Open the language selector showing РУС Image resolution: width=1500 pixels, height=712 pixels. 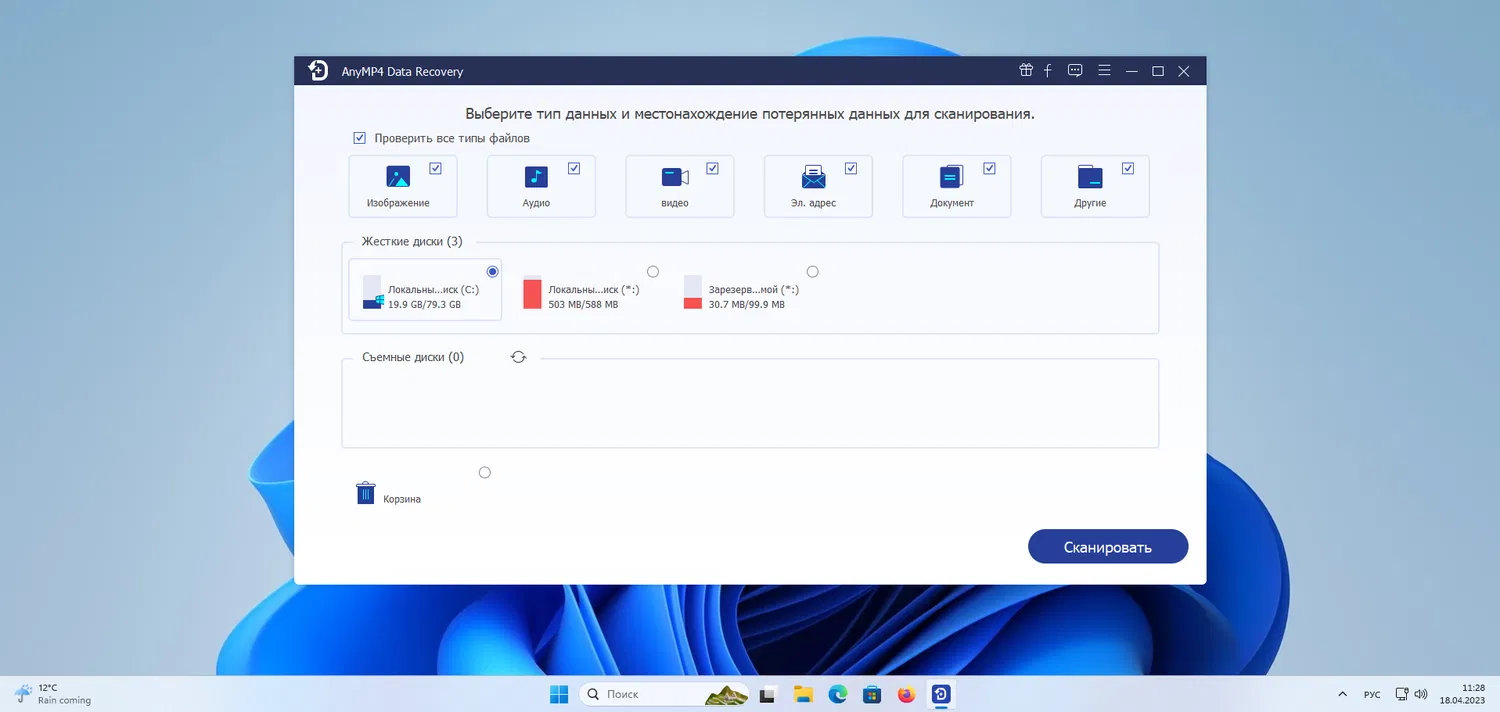[1371, 693]
